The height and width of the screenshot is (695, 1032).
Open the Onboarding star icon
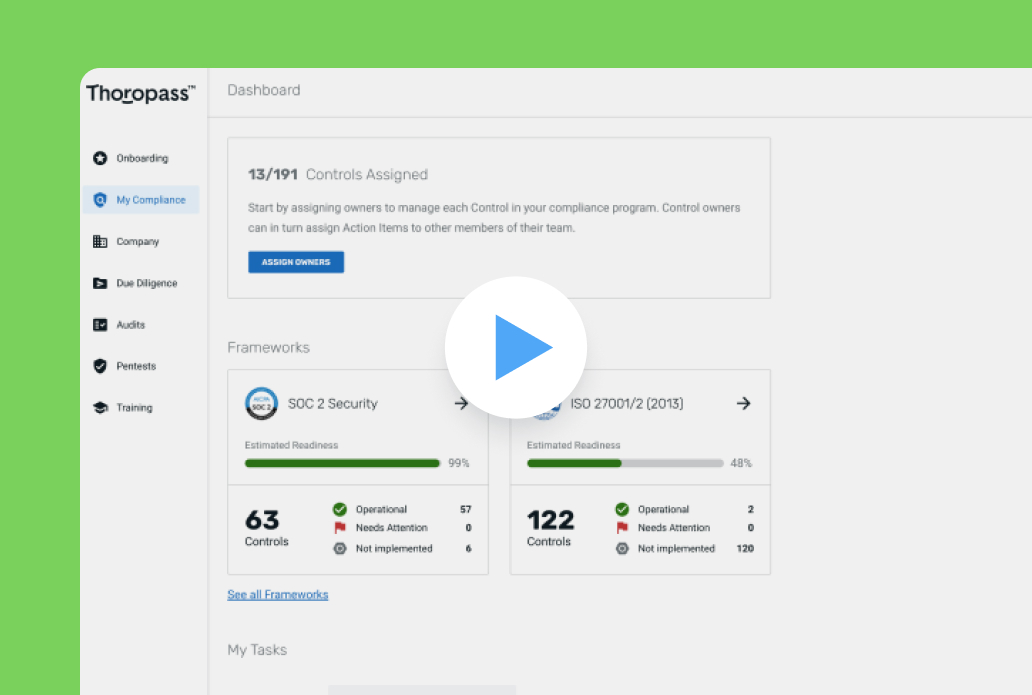point(100,158)
